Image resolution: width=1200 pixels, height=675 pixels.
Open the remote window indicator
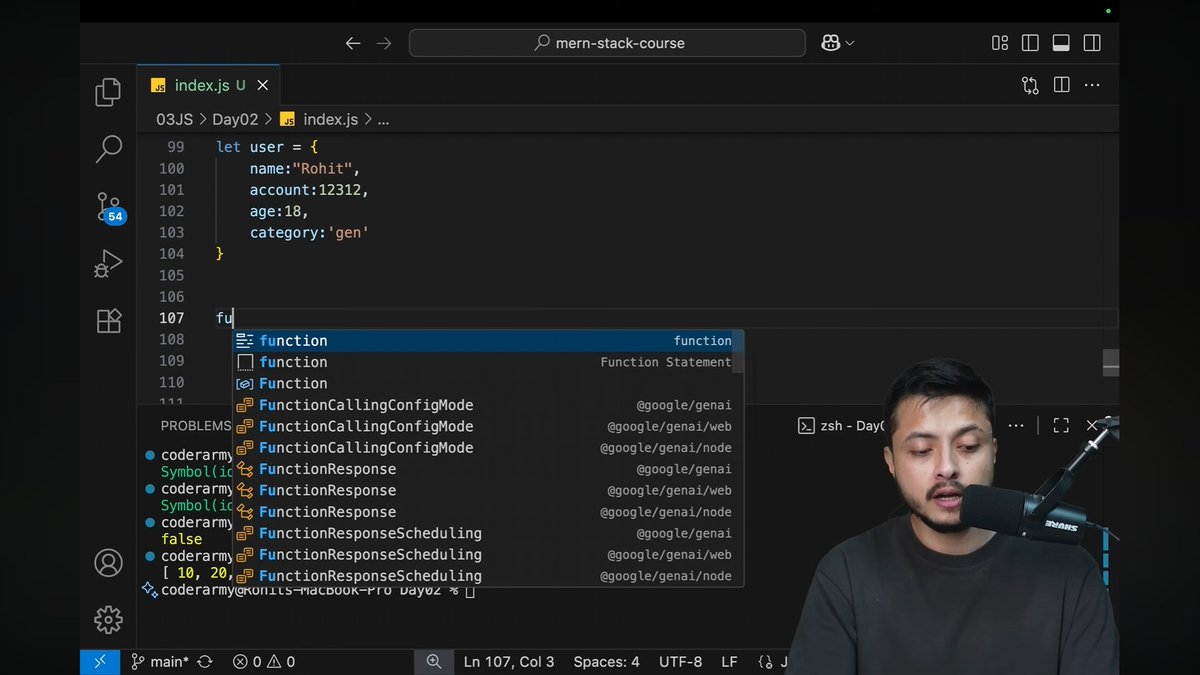click(100, 661)
